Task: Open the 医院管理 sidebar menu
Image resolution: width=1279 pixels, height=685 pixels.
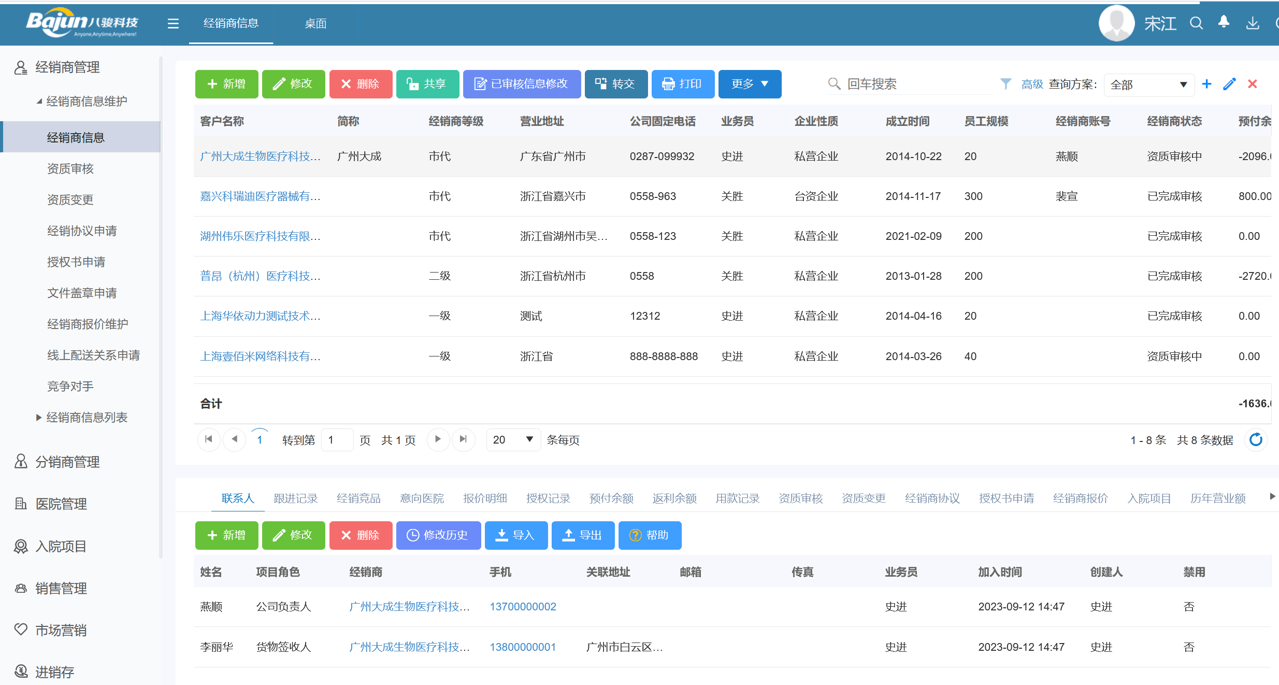Action: coord(63,502)
